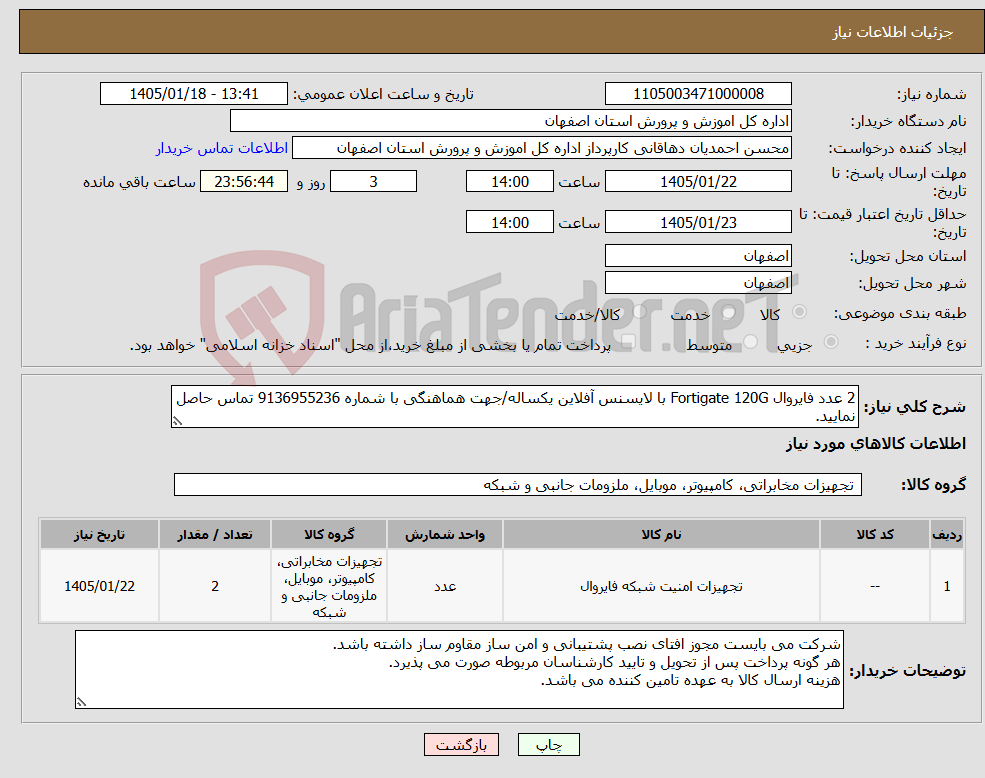Screen dimensions: 985x778
Task: Click the buyer organization name field
Action: point(511,121)
